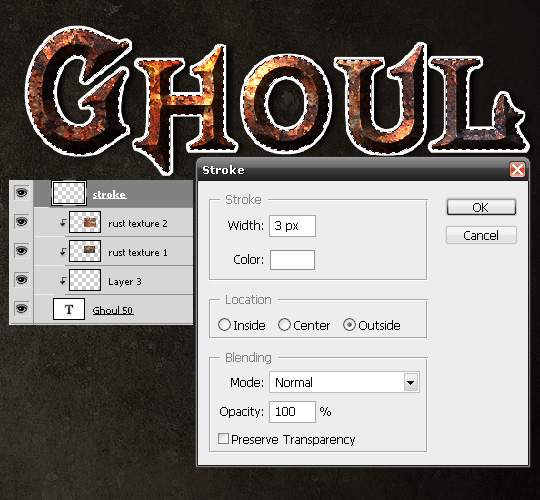Image resolution: width=540 pixels, height=500 pixels.
Task: Cancel the Stroke dialog
Action: (481, 236)
